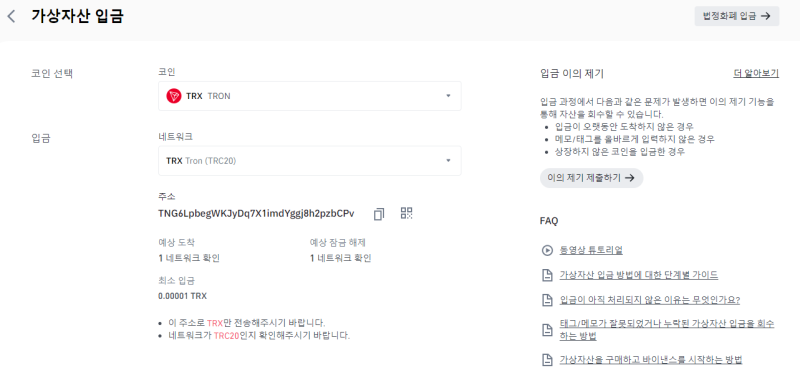The height and width of the screenshot is (373, 800).
Task: Copy the TRX deposit address
Action: (379, 214)
